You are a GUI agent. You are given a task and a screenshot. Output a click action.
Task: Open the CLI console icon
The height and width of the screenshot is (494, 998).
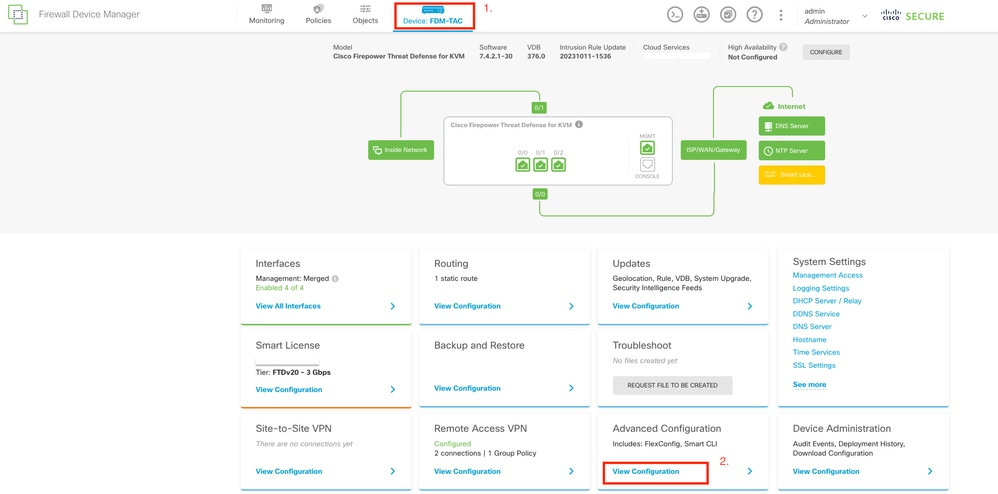click(675, 15)
